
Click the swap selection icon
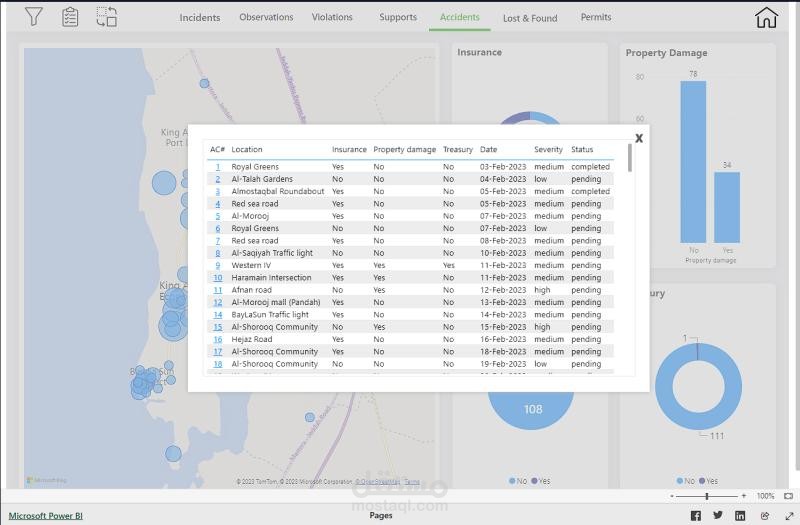coord(107,17)
